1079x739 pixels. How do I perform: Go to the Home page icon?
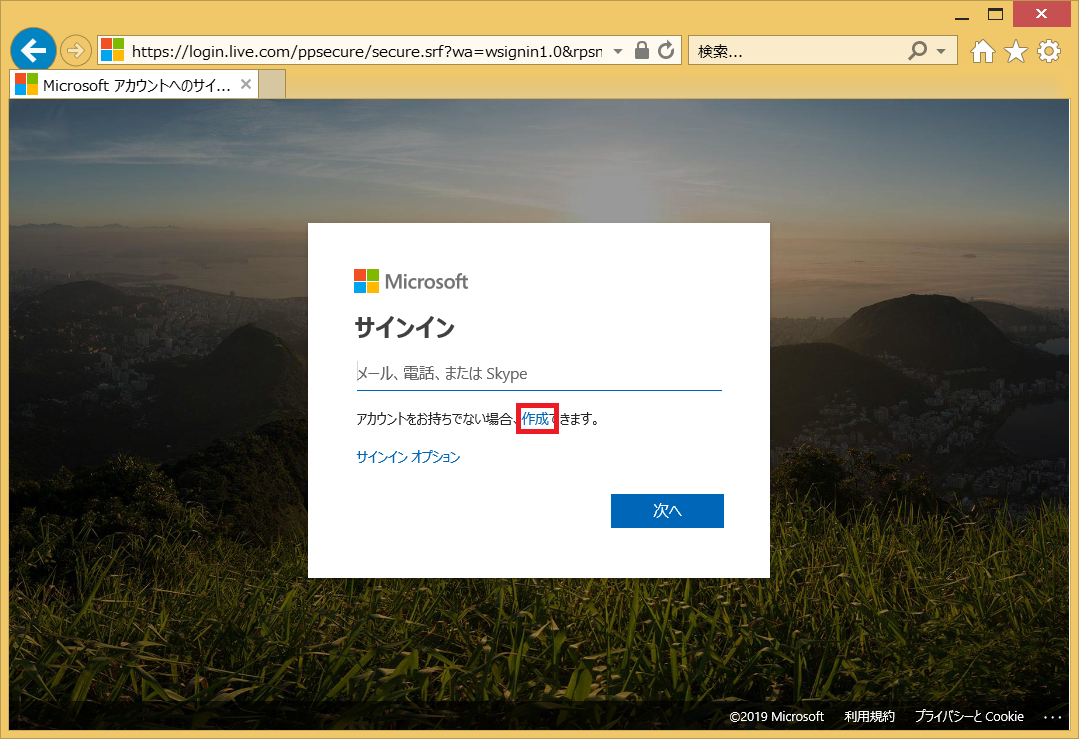click(983, 51)
